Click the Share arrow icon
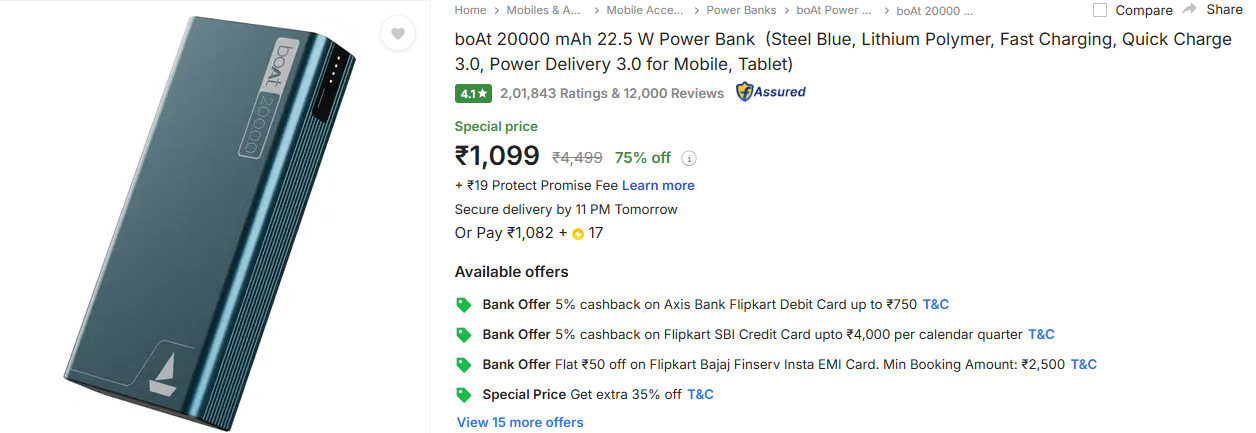This screenshot has height=433, width=1256. point(1189,9)
